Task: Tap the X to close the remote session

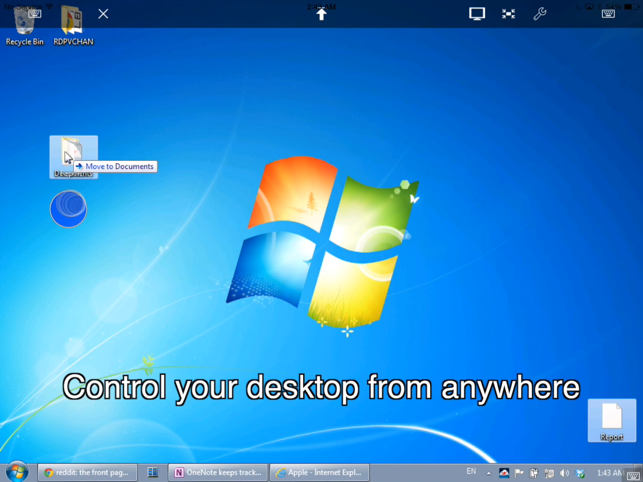Action: pos(103,14)
